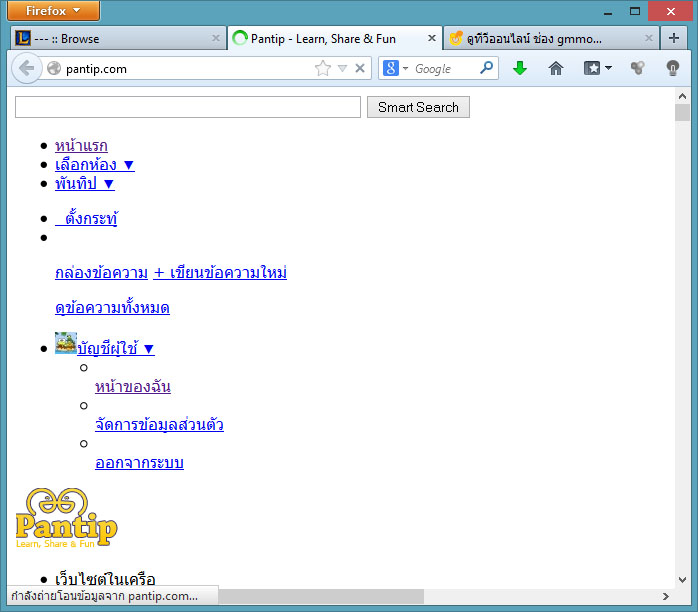This screenshot has height=612, width=698.
Task: Open the หน้าของฉัน link
Action: (133, 386)
